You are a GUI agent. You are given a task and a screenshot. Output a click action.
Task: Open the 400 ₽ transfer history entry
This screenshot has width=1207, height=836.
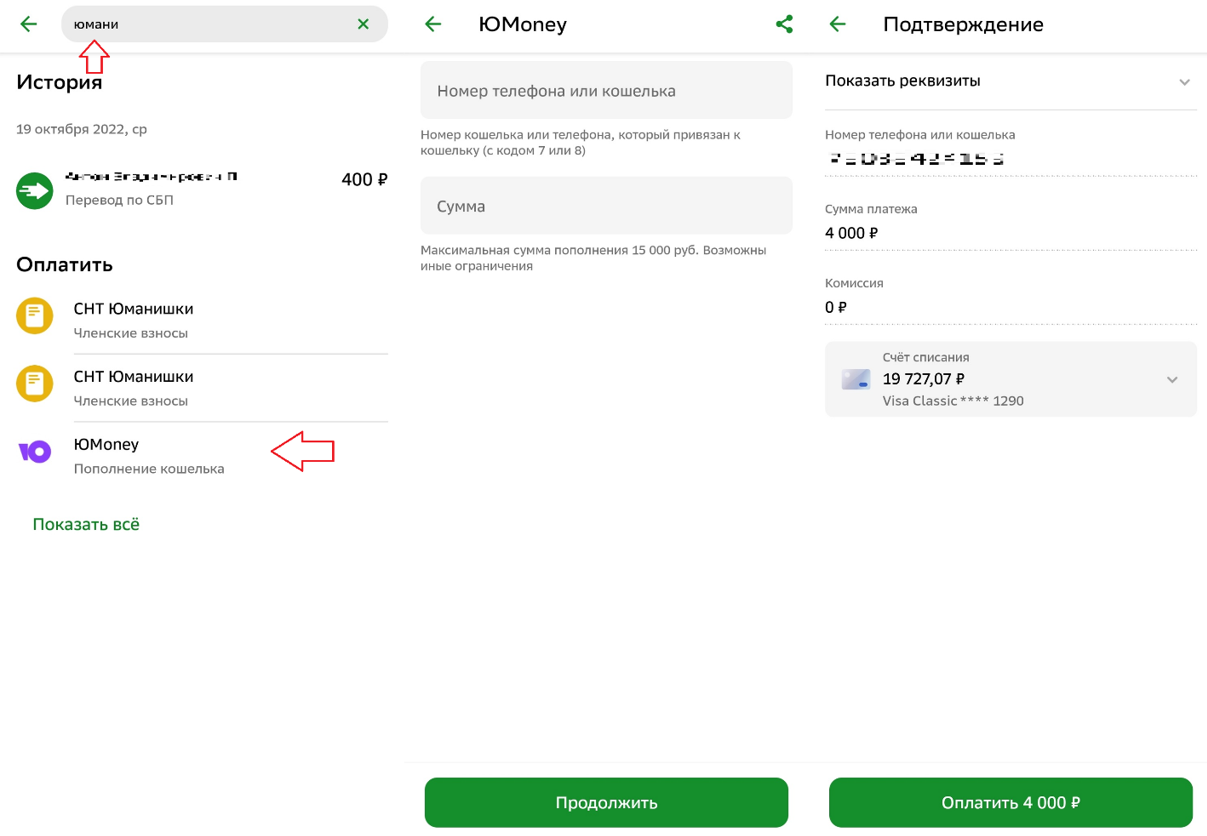coord(202,188)
